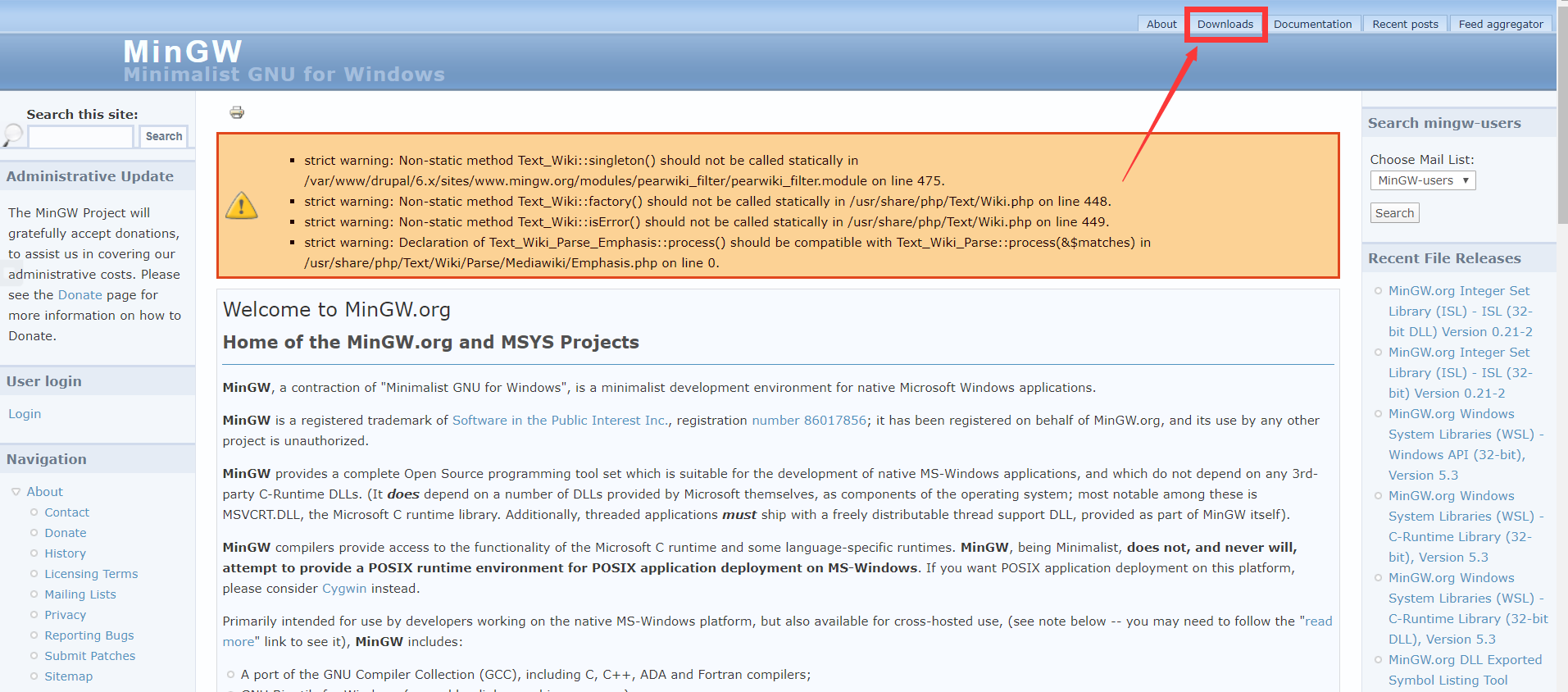Open MinGW.org DLL Exported Symbol Listing Tool

(1465, 670)
